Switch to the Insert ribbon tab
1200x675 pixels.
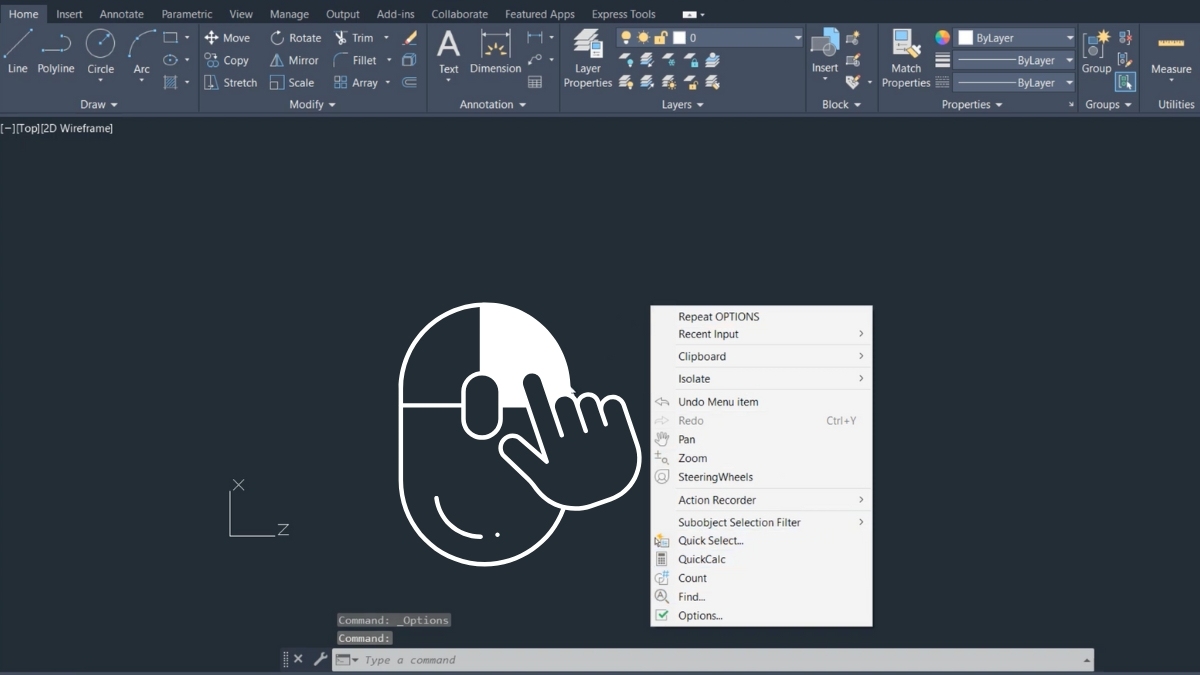pyautogui.click(x=69, y=14)
